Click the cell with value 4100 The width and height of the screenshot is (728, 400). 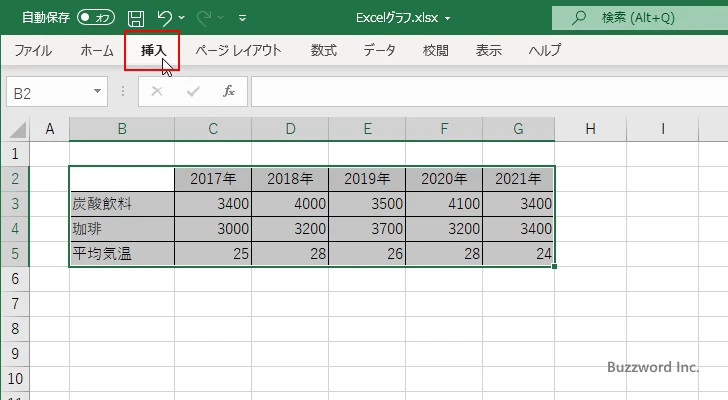(444, 204)
